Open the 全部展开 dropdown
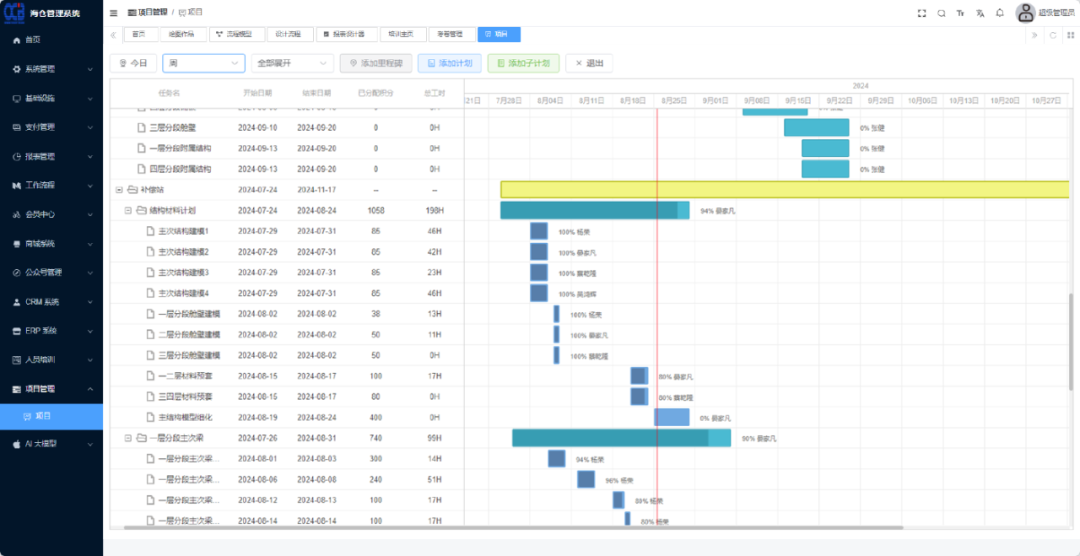 pyautogui.click(x=291, y=63)
